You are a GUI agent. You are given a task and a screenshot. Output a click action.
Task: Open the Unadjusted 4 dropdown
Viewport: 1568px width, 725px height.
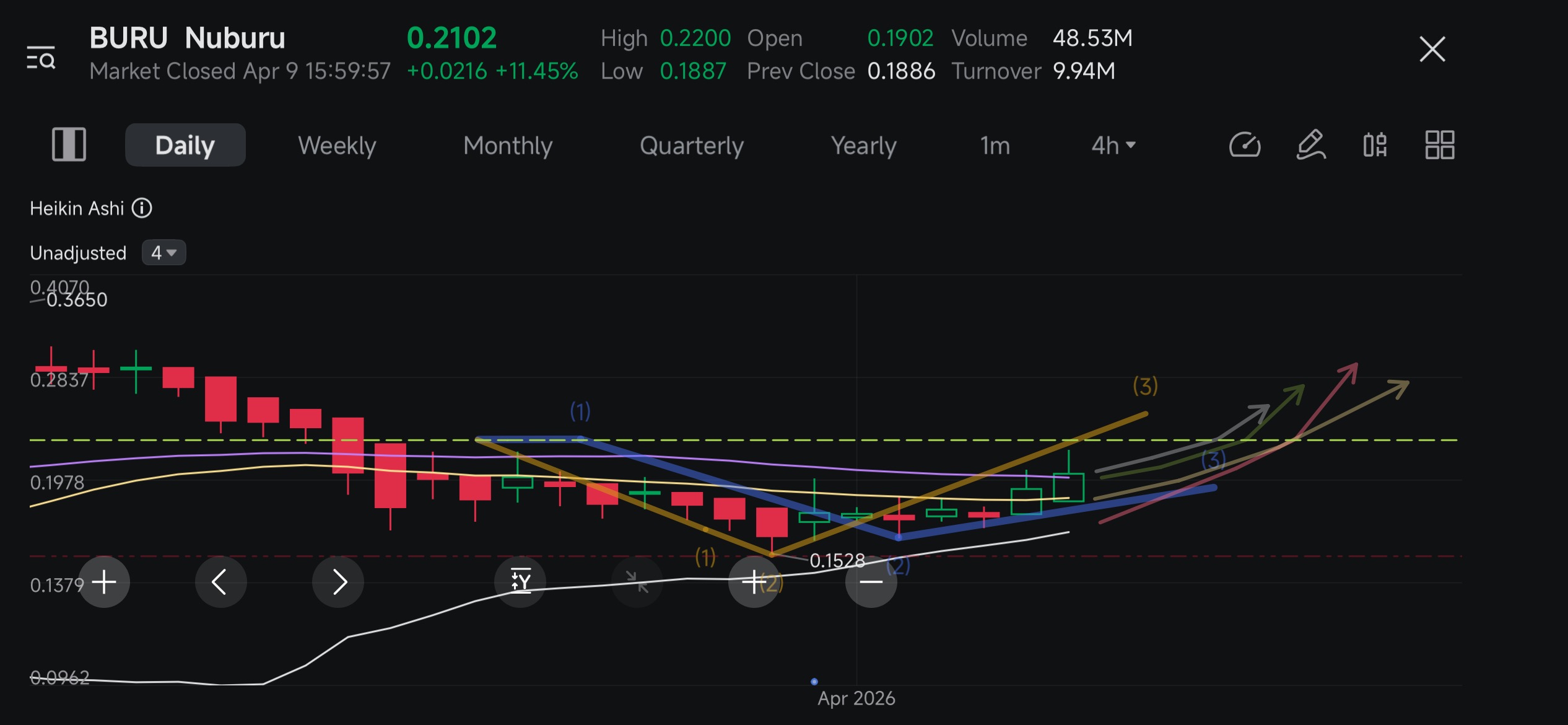164,253
